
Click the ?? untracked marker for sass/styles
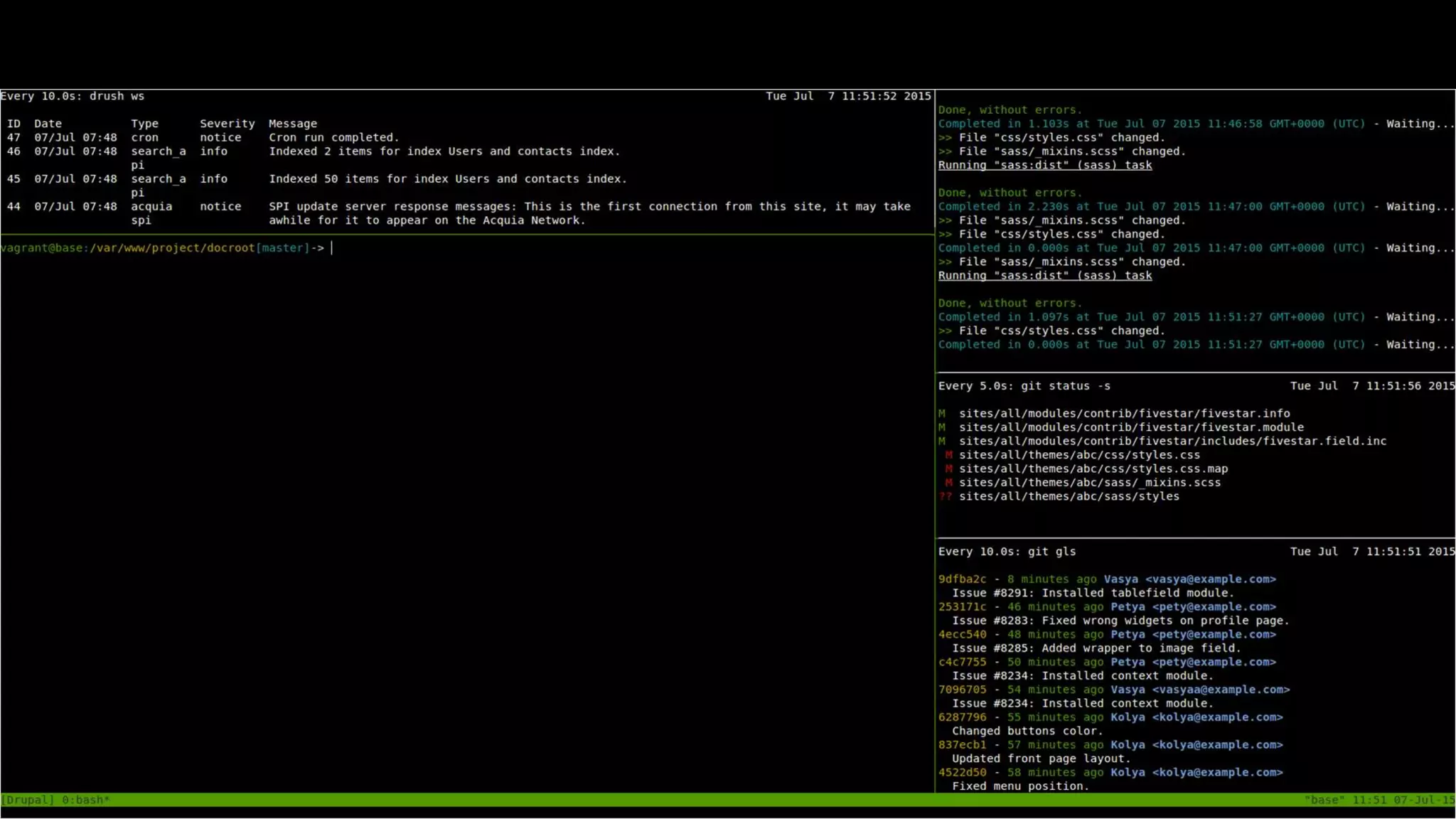point(945,497)
